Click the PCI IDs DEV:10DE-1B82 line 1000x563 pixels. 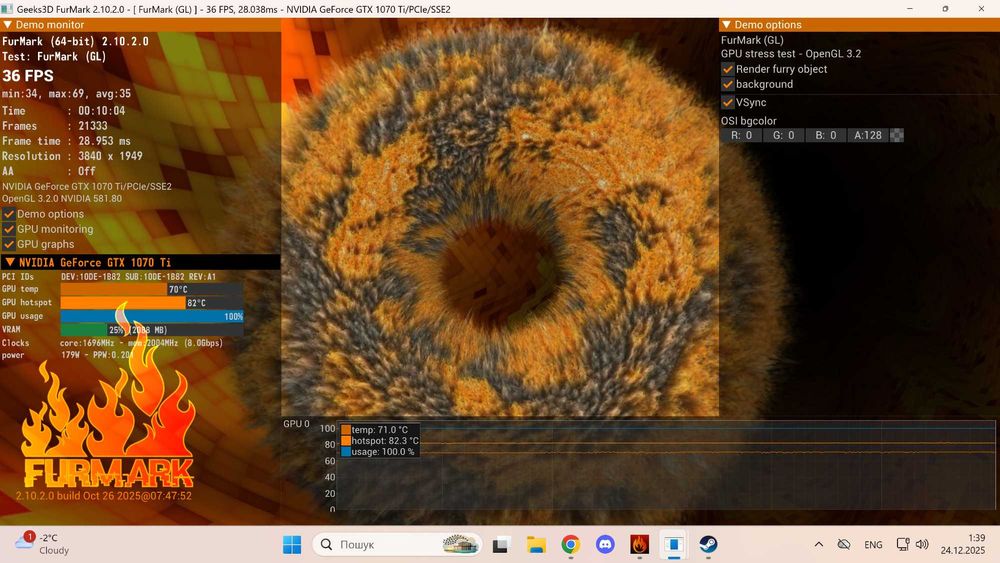108,277
